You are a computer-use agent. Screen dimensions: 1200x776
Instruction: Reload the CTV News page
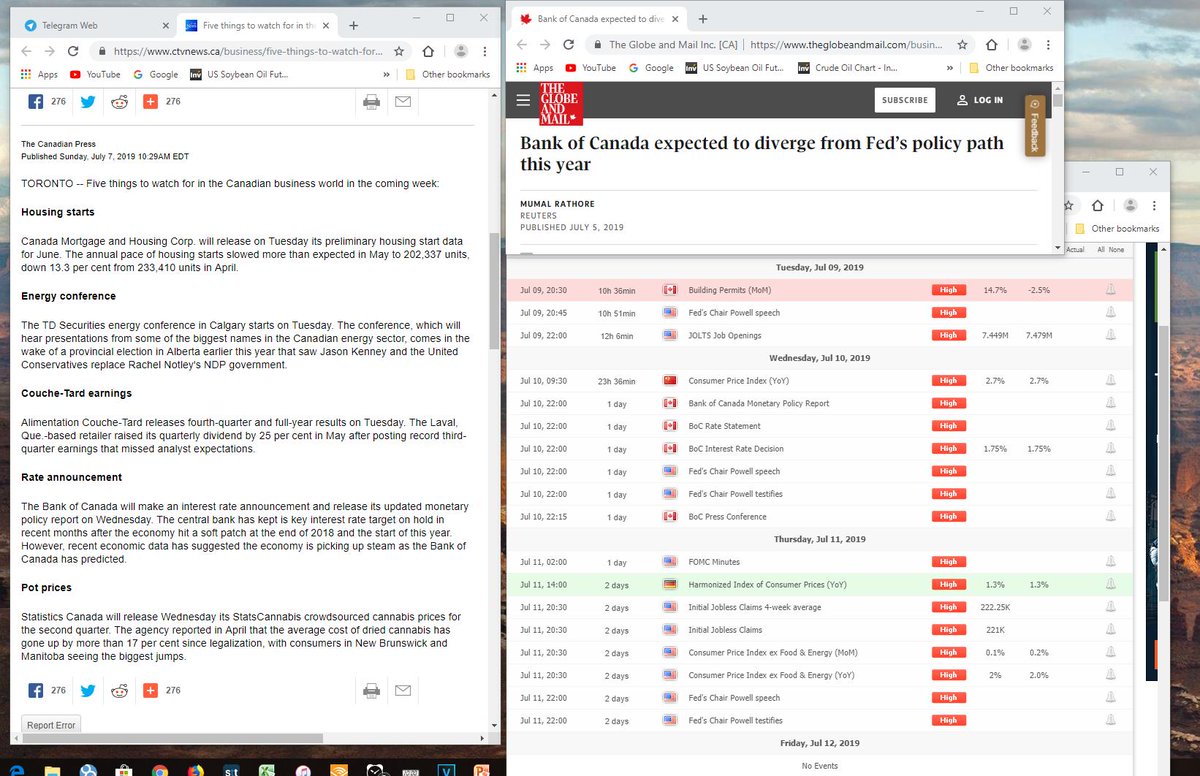point(74,51)
